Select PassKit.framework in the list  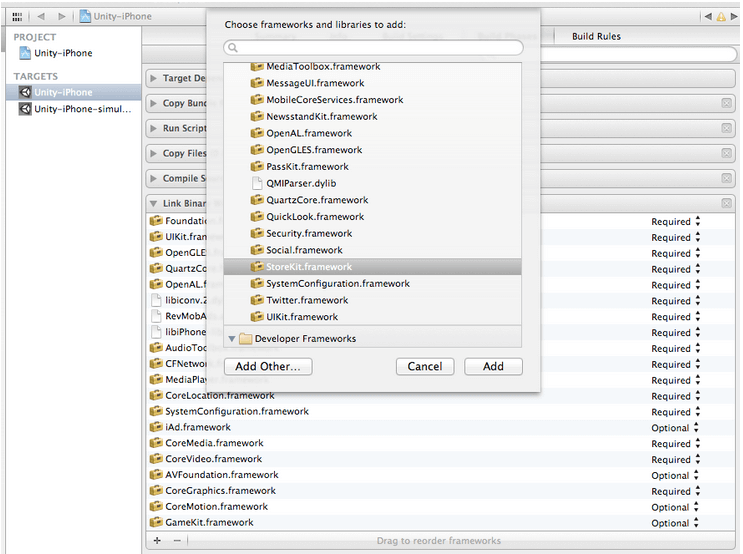pos(372,167)
